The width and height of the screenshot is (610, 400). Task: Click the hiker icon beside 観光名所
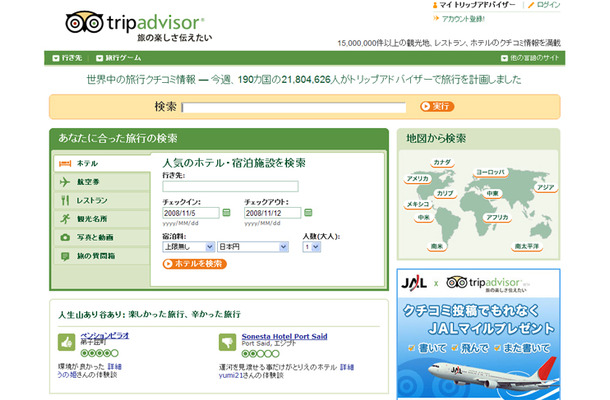(x=65, y=219)
